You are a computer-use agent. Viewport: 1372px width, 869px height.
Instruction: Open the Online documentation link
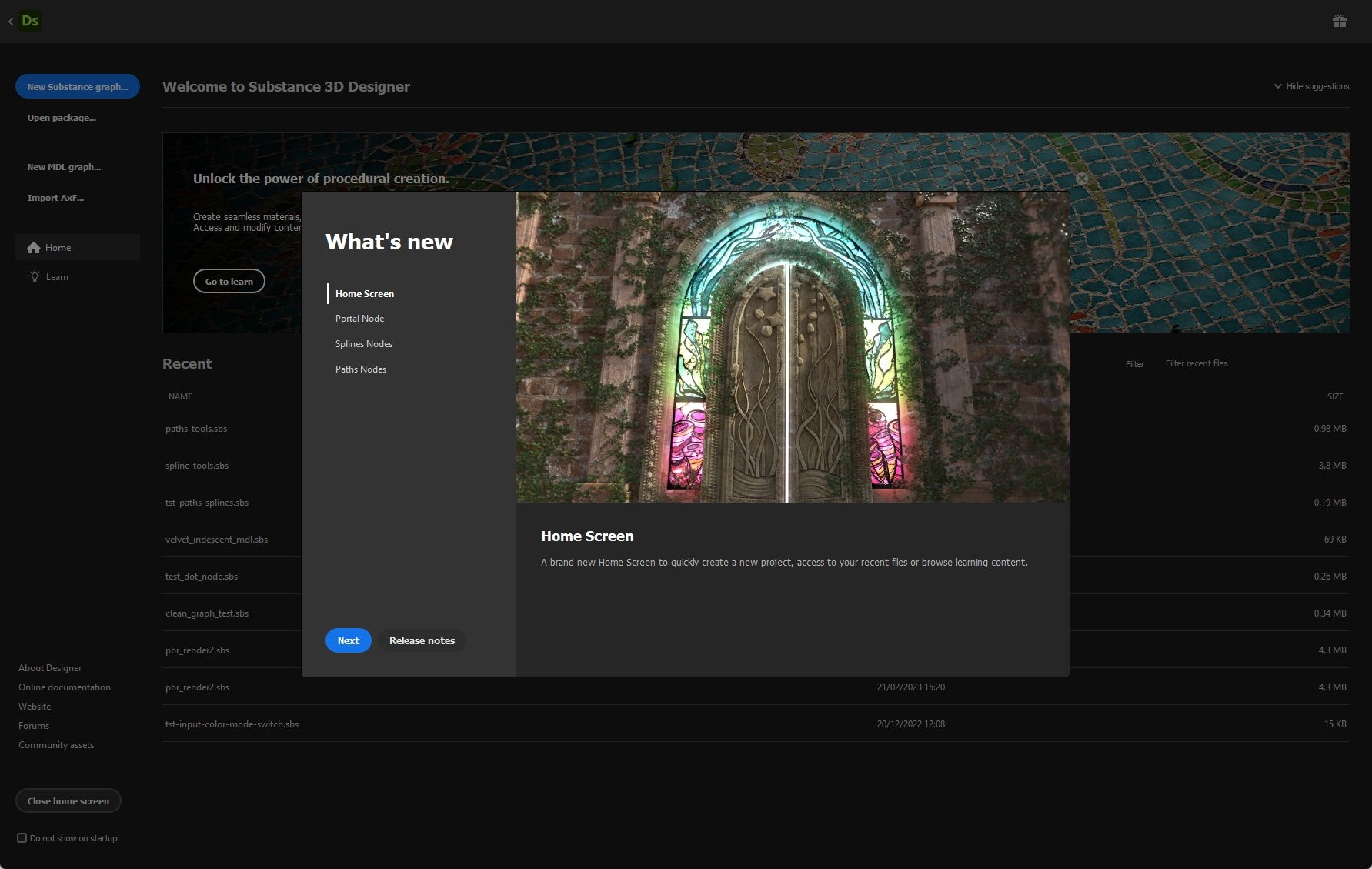pos(65,687)
